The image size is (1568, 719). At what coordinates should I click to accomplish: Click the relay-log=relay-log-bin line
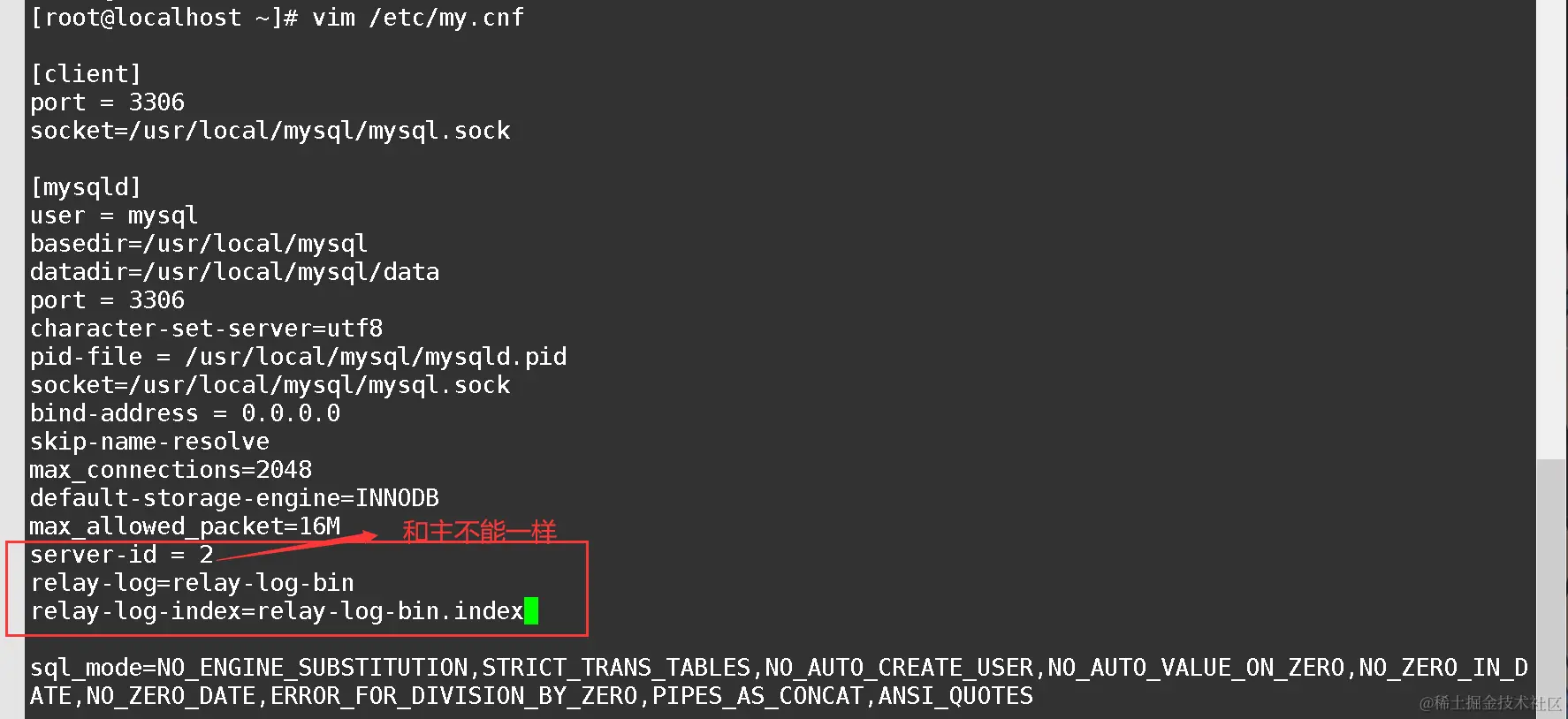point(192,583)
